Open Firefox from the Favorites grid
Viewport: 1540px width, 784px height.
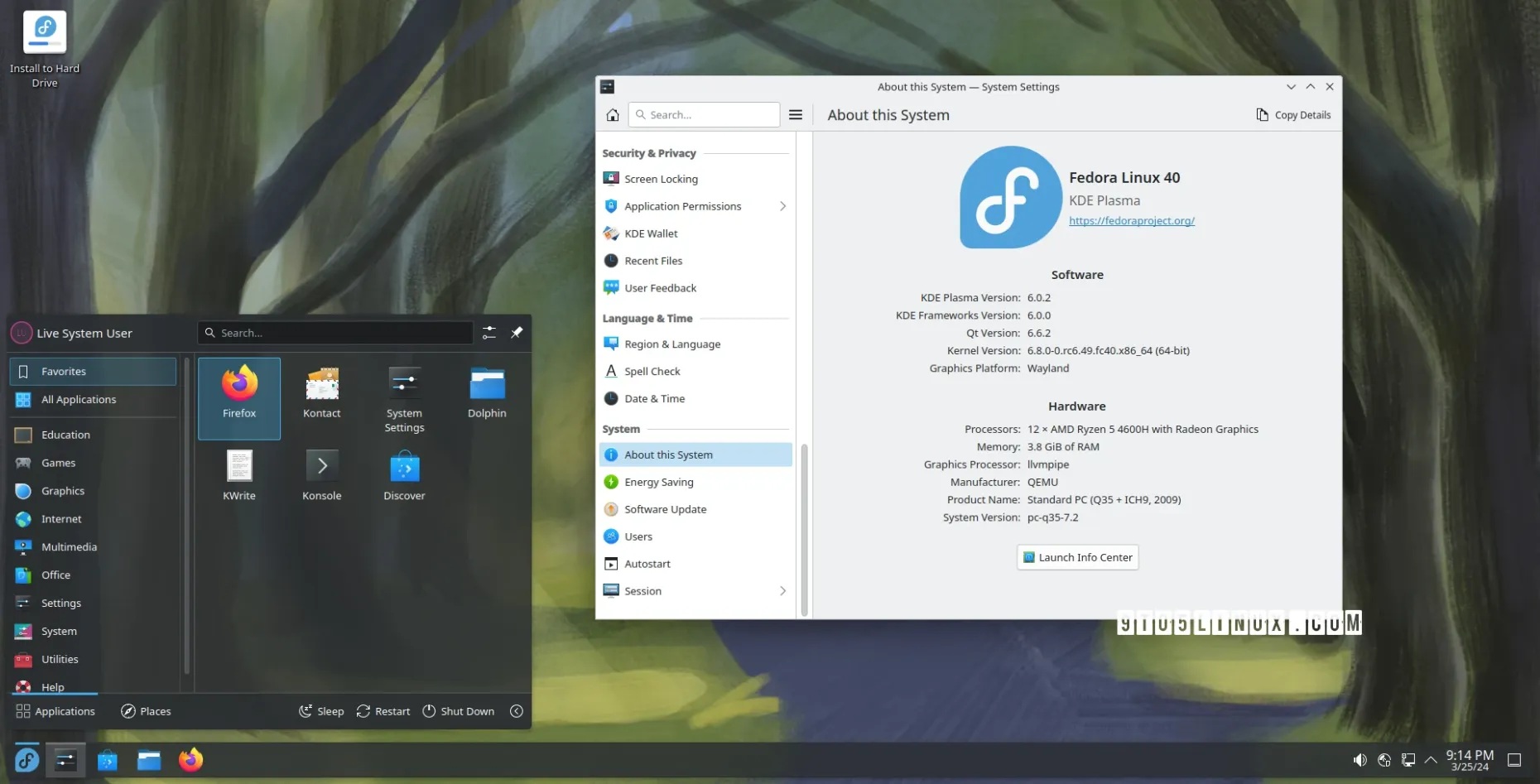239,397
